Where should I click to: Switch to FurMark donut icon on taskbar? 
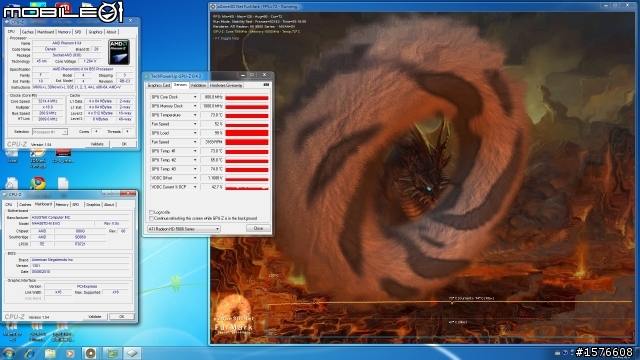[91, 353]
